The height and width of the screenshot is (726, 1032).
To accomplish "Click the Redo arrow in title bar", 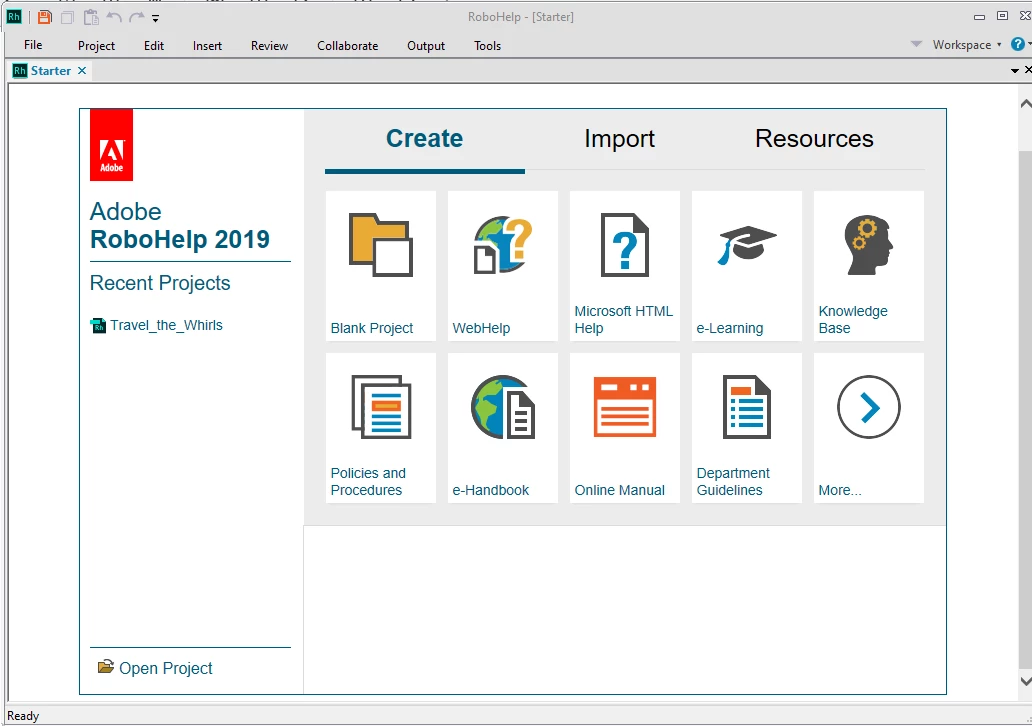I will tap(136, 17).
